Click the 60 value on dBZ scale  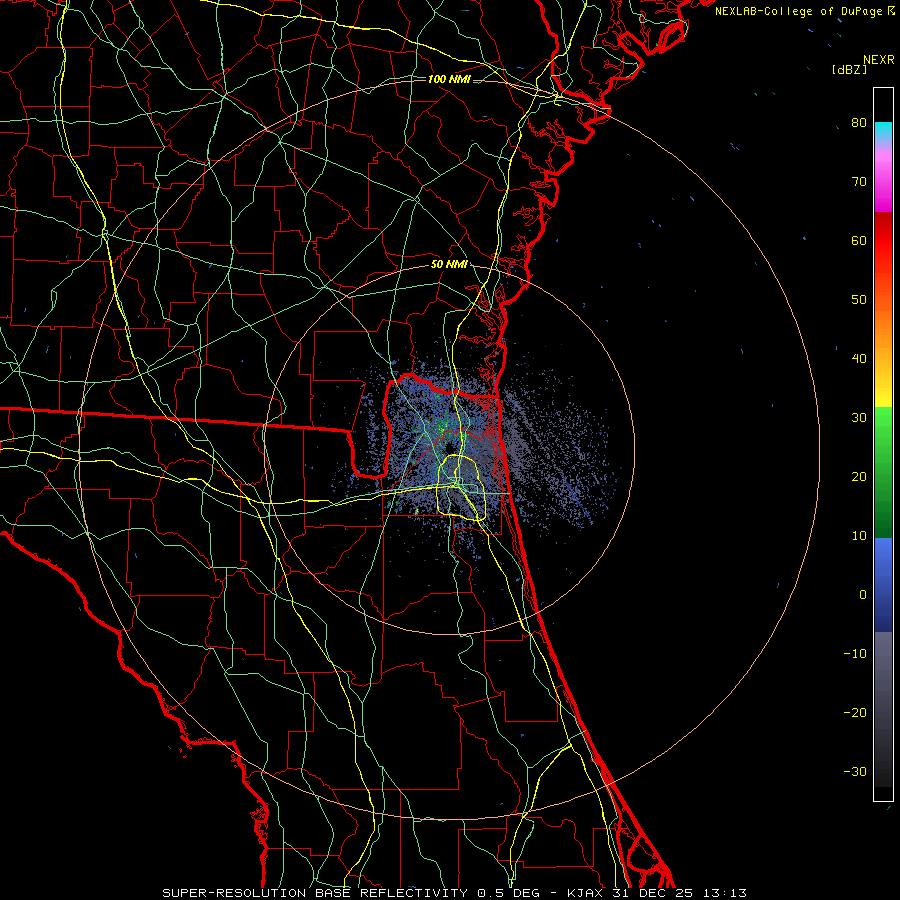(859, 240)
